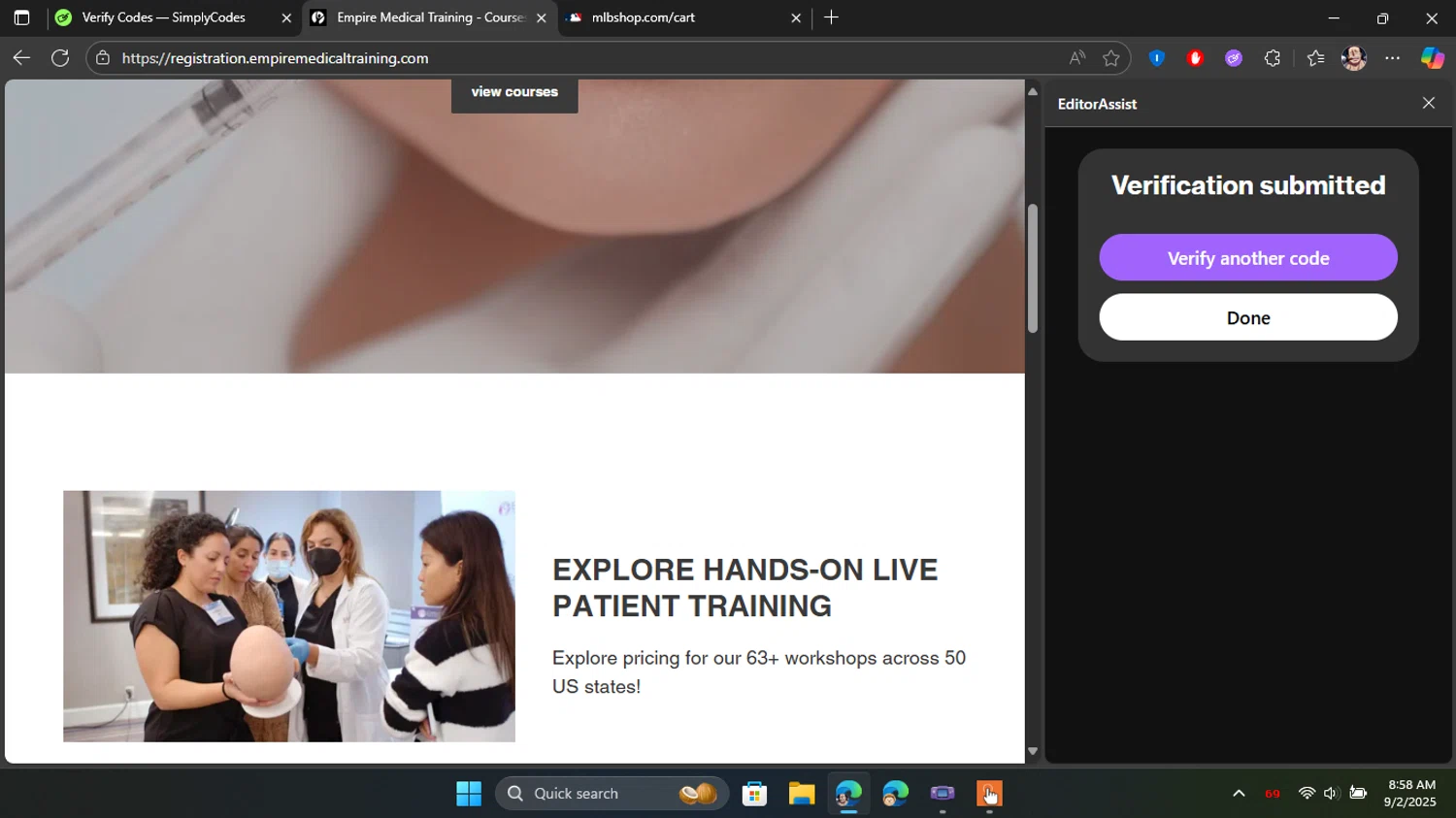1456x818 pixels.
Task: Click the hands-on training photo
Action: click(x=289, y=616)
